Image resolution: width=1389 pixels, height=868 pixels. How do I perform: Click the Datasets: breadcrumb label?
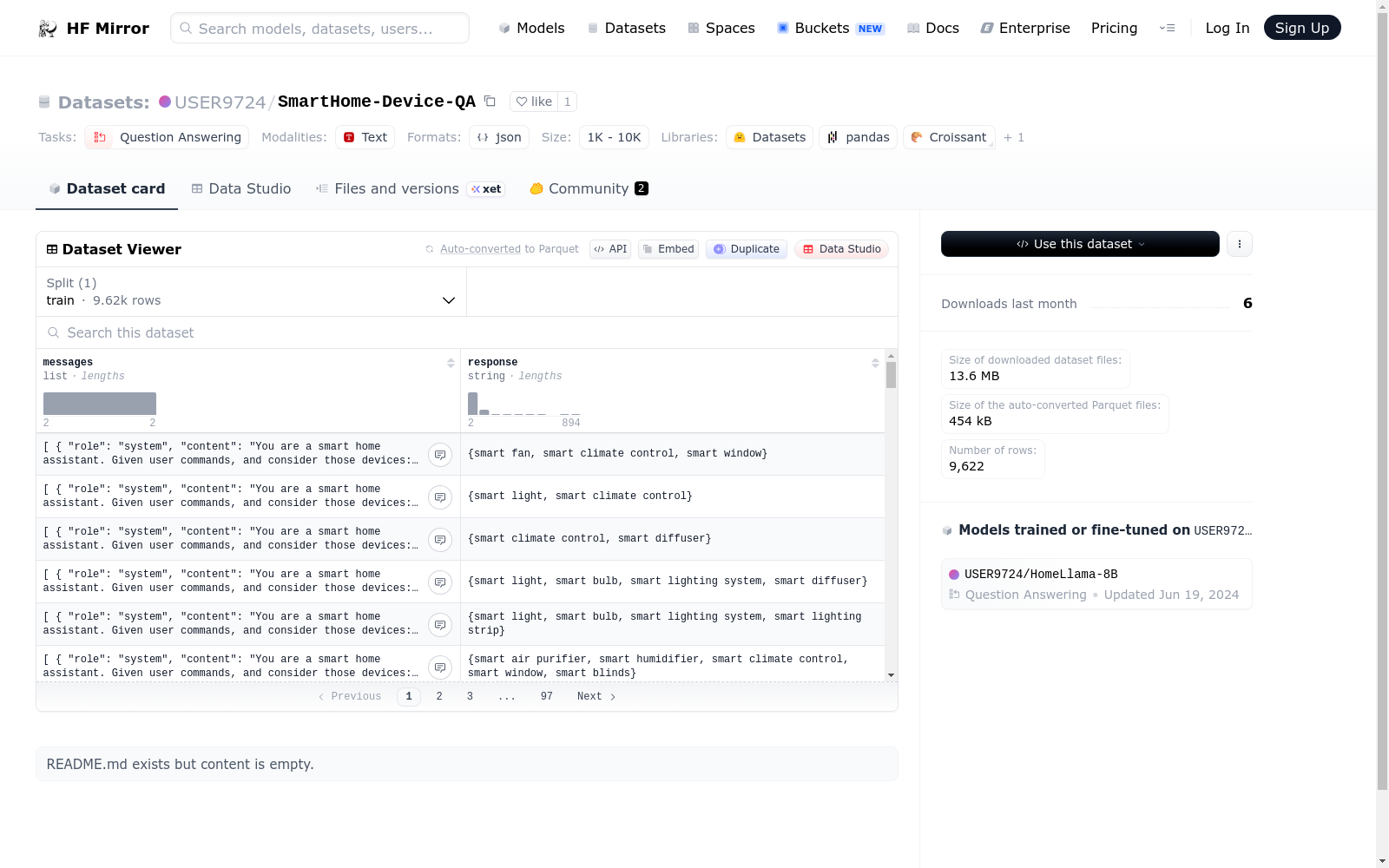point(103,102)
